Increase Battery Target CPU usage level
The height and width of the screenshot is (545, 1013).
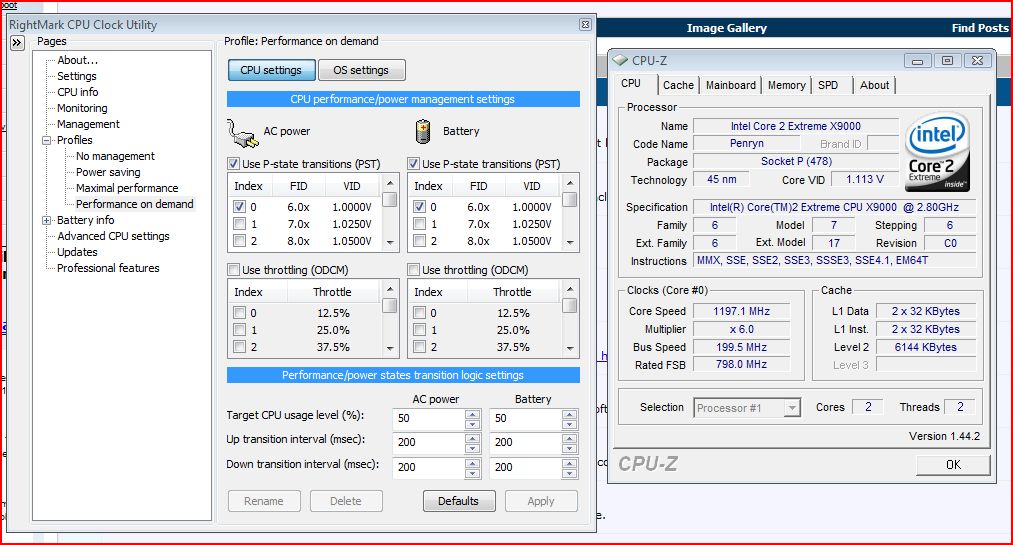tap(569, 415)
